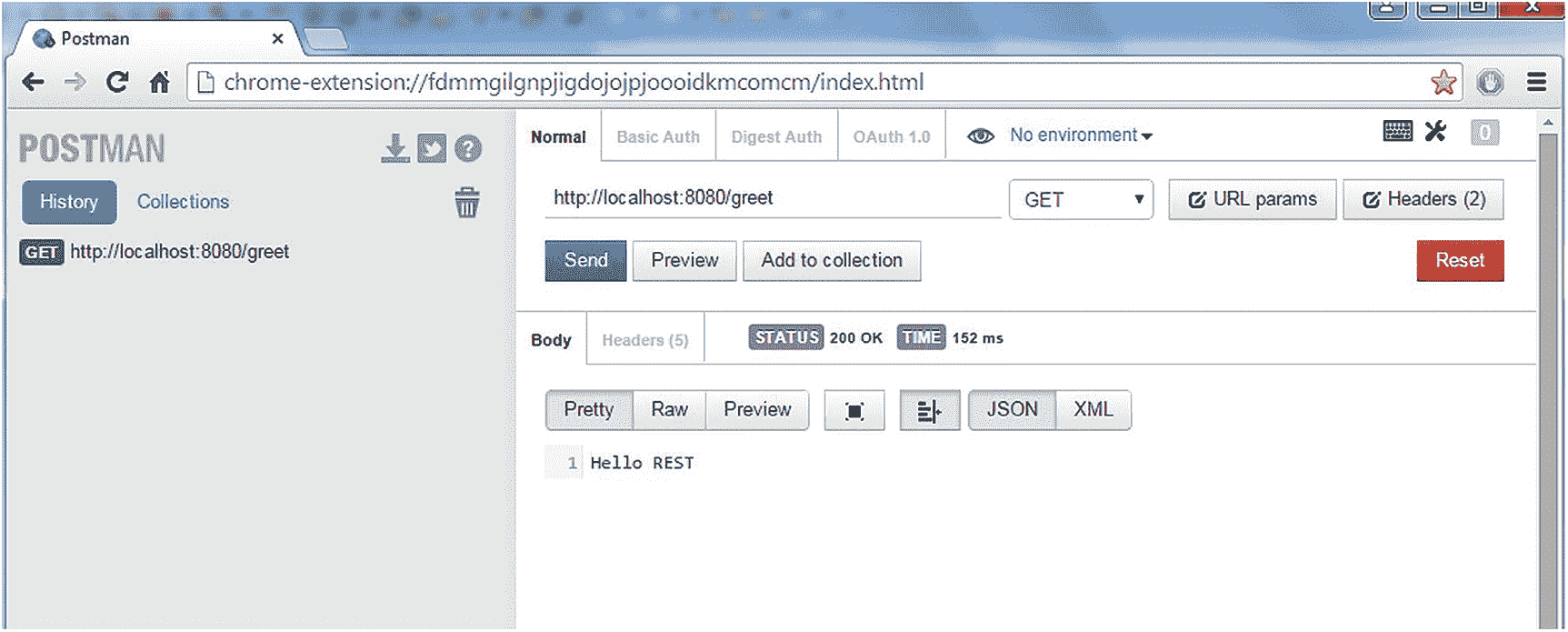Open Headers (2) editor
Image resolution: width=1568 pixels, height=632 pixels.
pyautogui.click(x=1423, y=200)
